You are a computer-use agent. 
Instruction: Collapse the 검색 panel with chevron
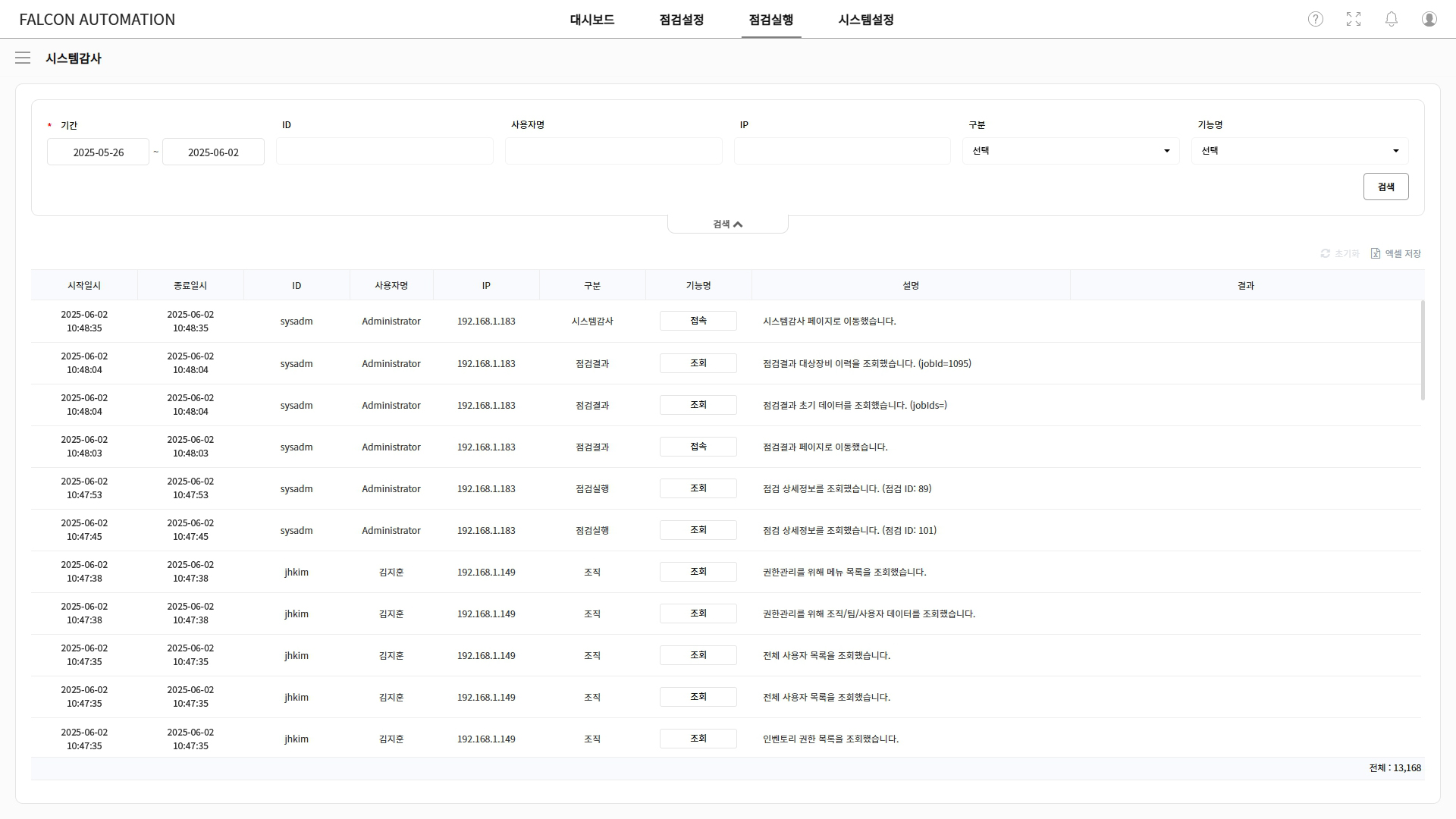coord(728,224)
